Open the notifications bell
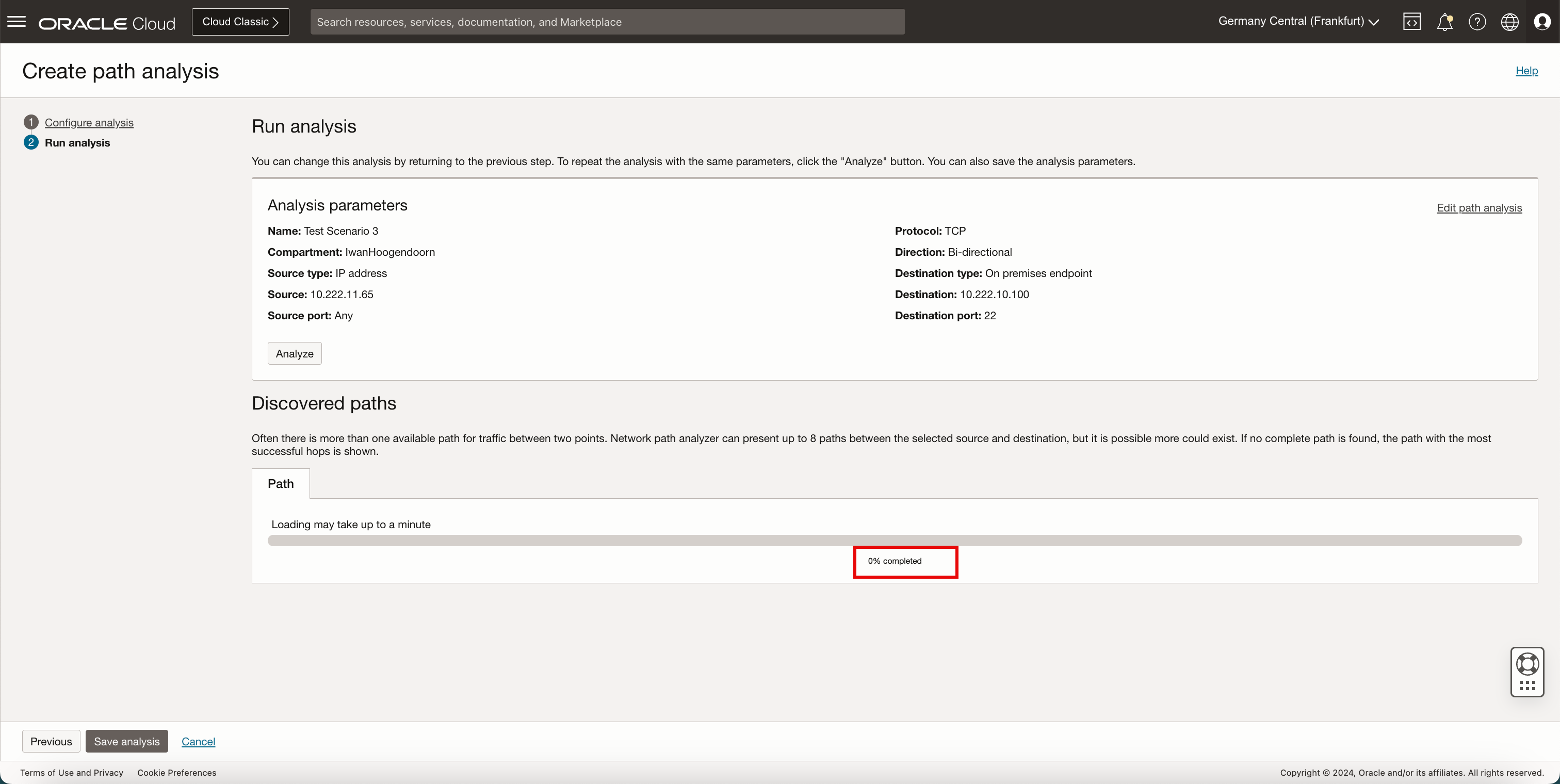The height and width of the screenshot is (784, 1560). [x=1444, y=22]
